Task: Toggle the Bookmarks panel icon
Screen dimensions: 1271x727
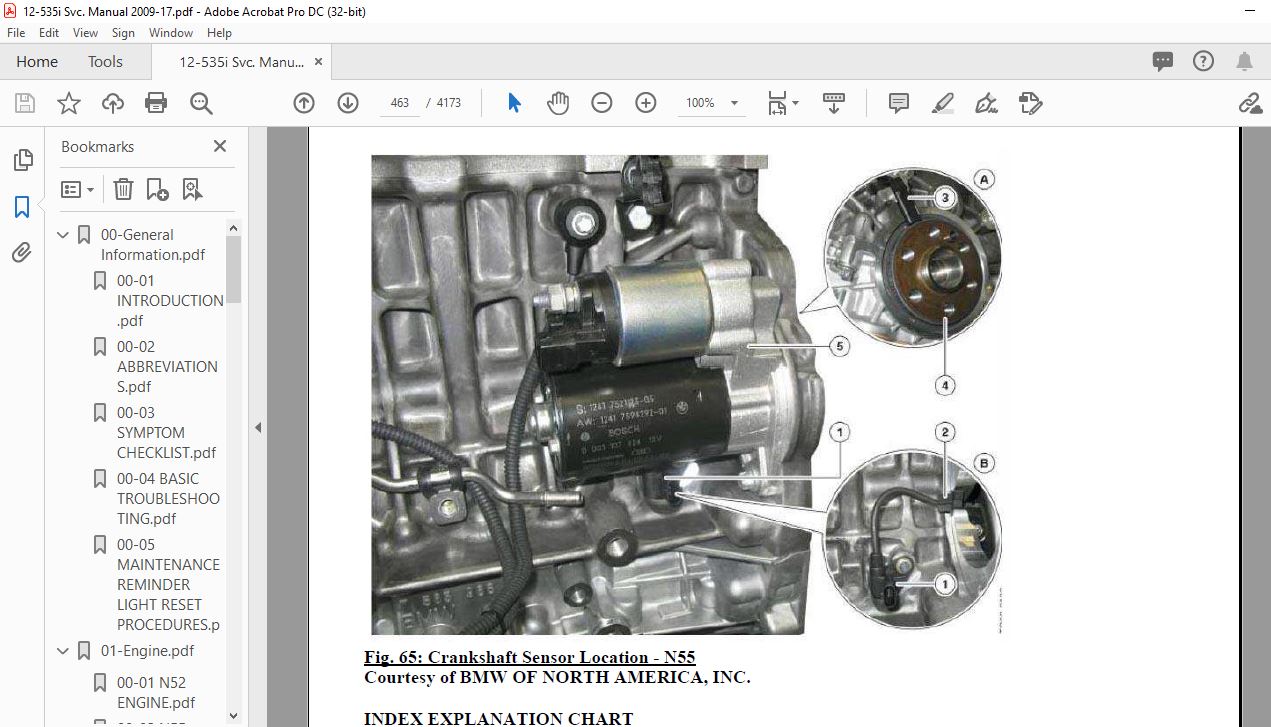Action: pos(22,207)
